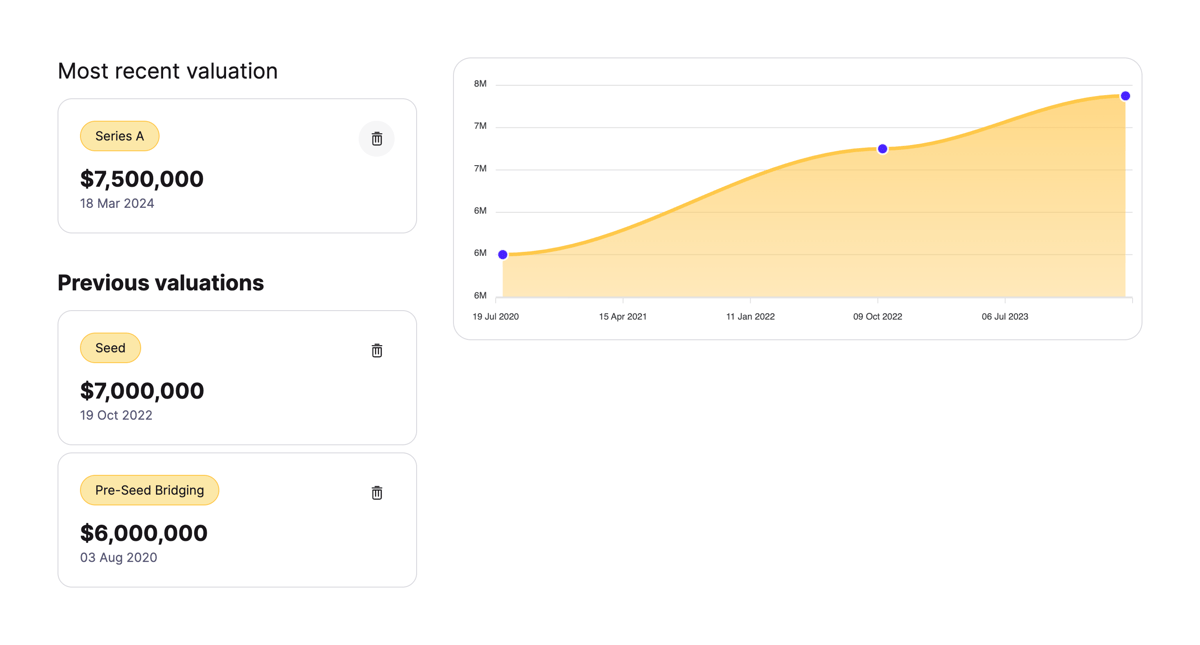1200x645 pixels.
Task: Click the Previous valuations section heading
Action: click(x=160, y=283)
